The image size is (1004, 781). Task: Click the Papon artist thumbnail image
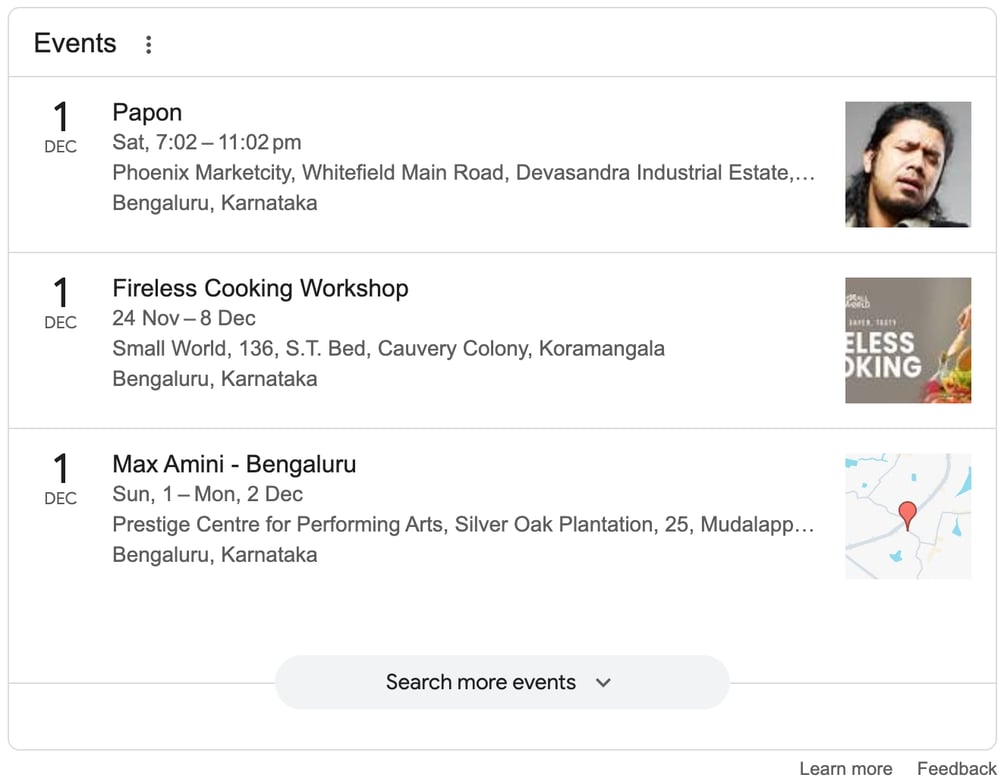pos(908,164)
